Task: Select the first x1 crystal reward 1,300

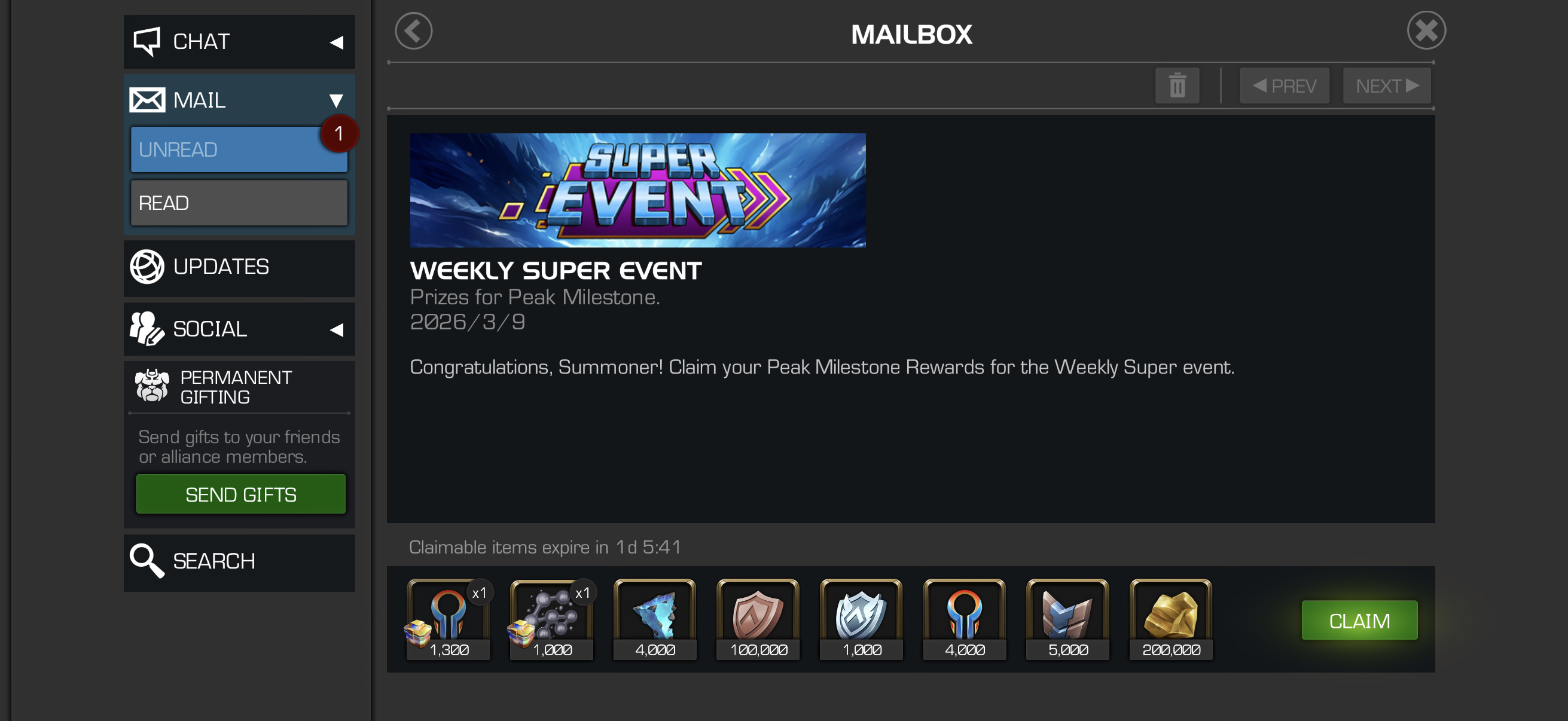Action: point(449,619)
